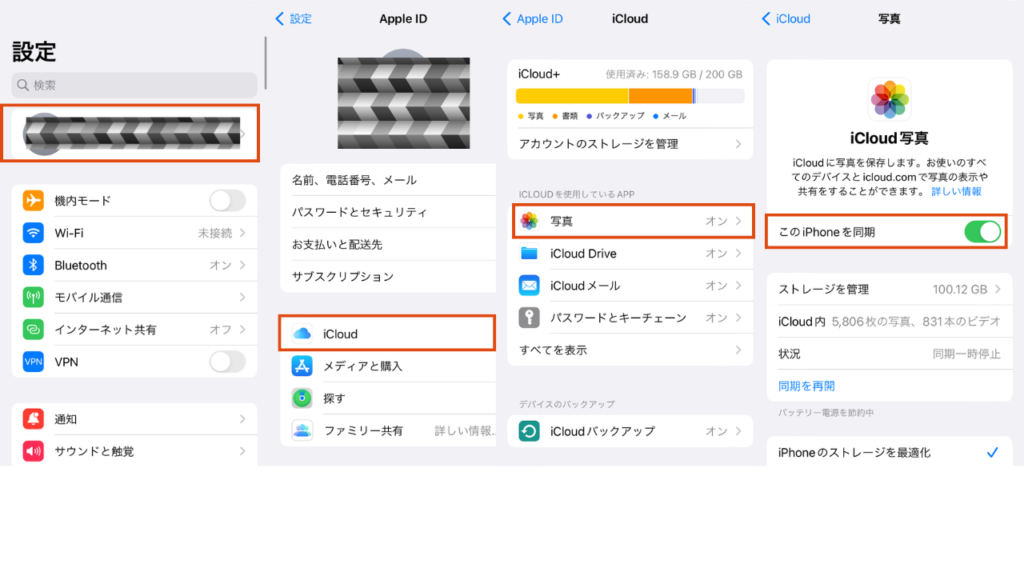Tap the App Store icon beside メディアと購入

tap(302, 366)
